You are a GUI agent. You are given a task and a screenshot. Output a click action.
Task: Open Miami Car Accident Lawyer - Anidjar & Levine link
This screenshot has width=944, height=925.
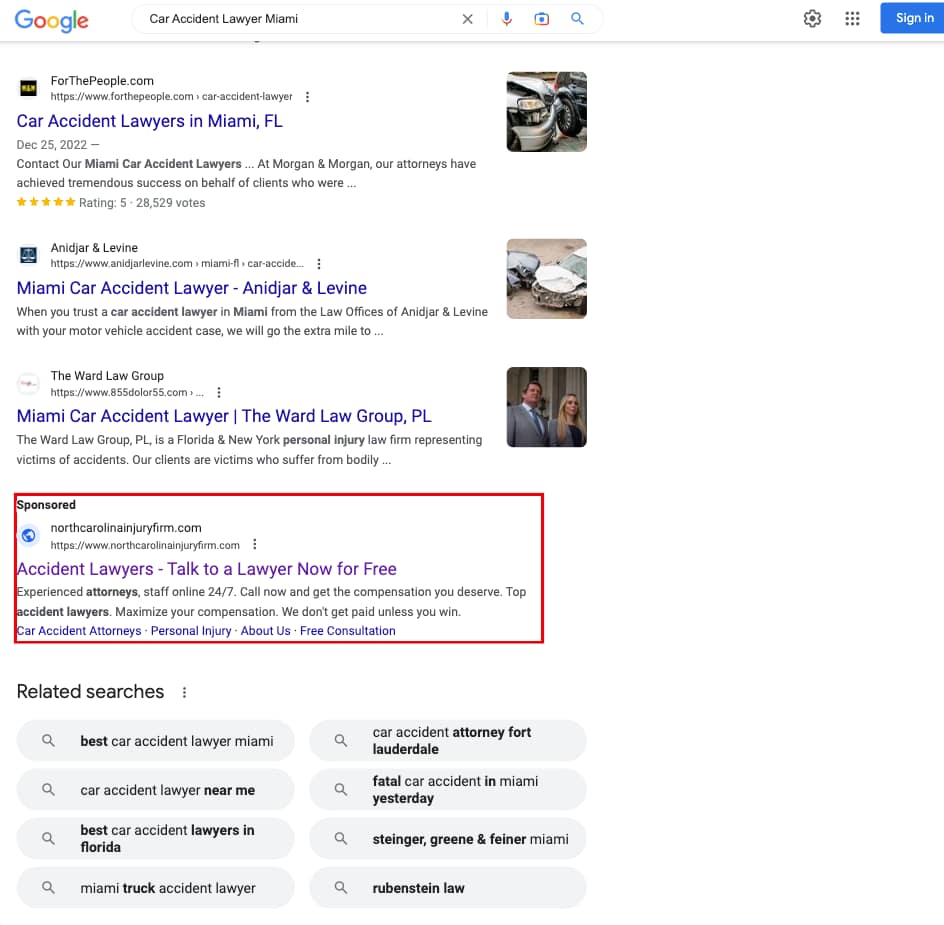tap(191, 288)
